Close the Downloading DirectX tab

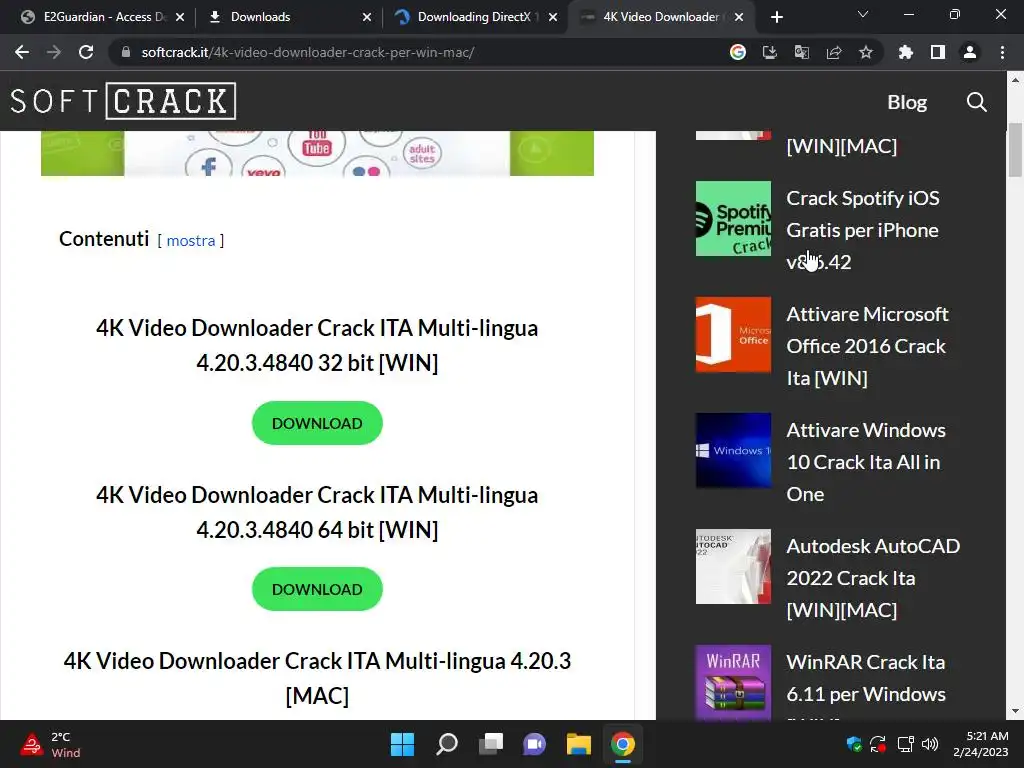pos(553,17)
